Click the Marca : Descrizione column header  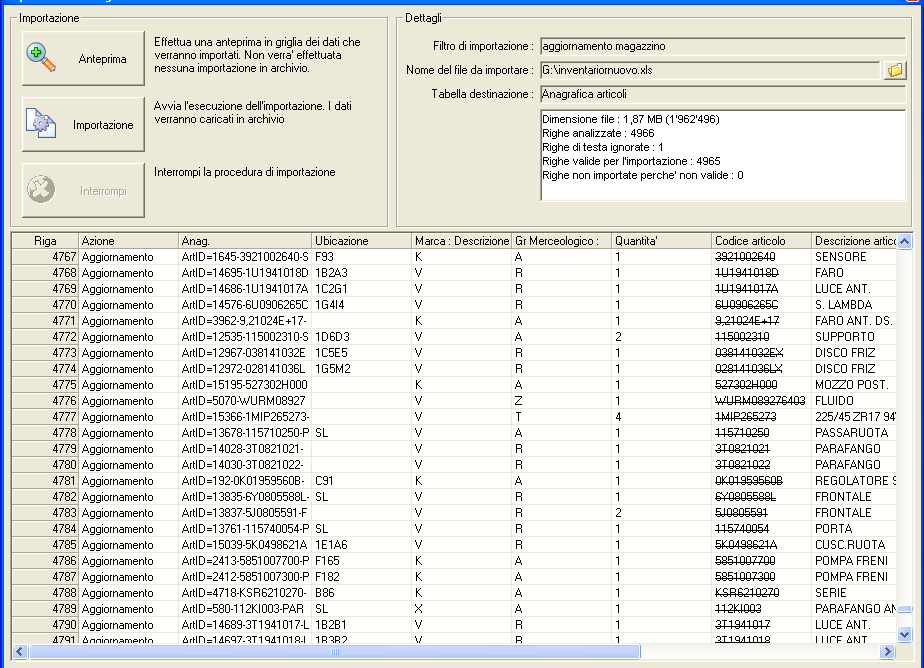pos(461,240)
